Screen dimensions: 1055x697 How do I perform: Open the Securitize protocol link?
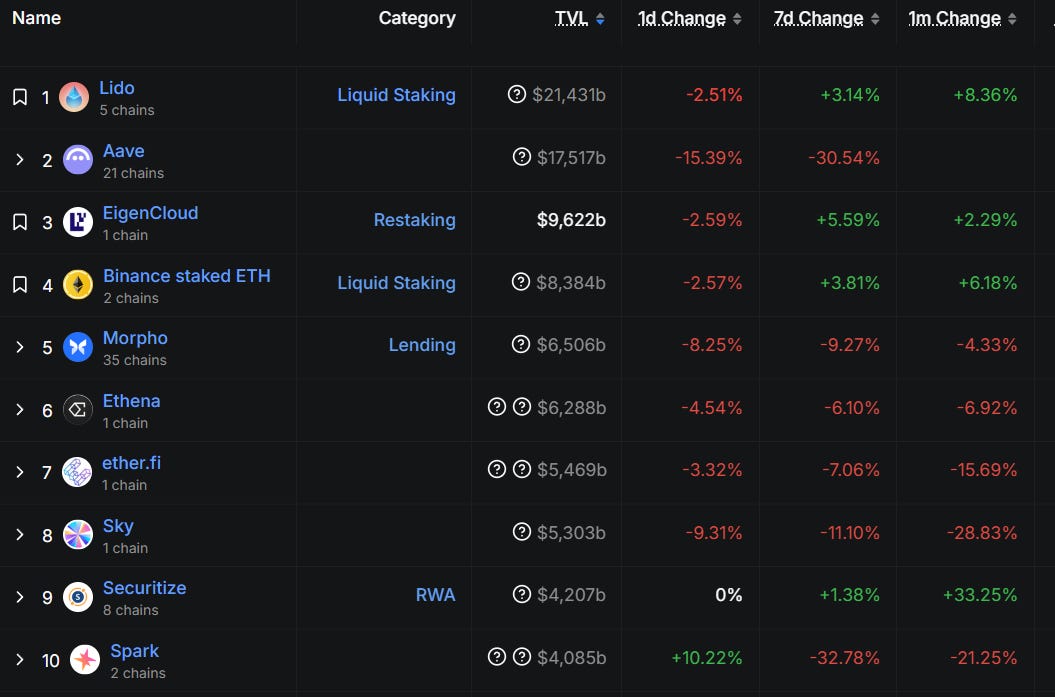(x=144, y=588)
